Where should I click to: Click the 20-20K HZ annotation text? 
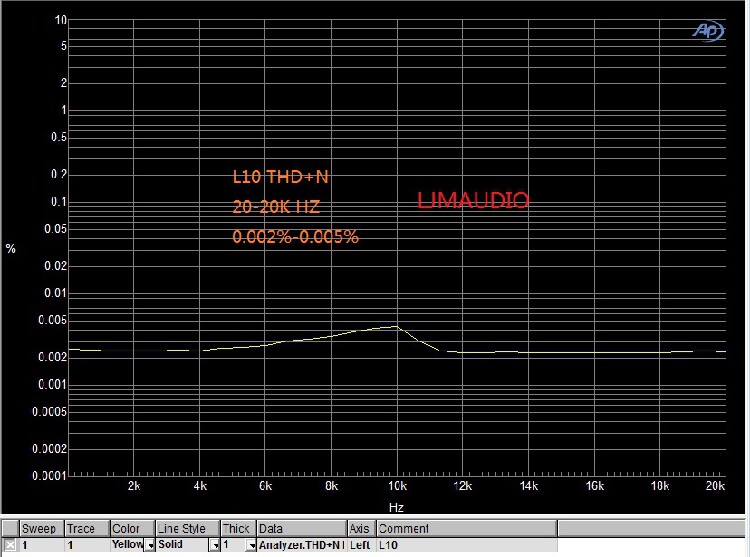tap(276, 207)
